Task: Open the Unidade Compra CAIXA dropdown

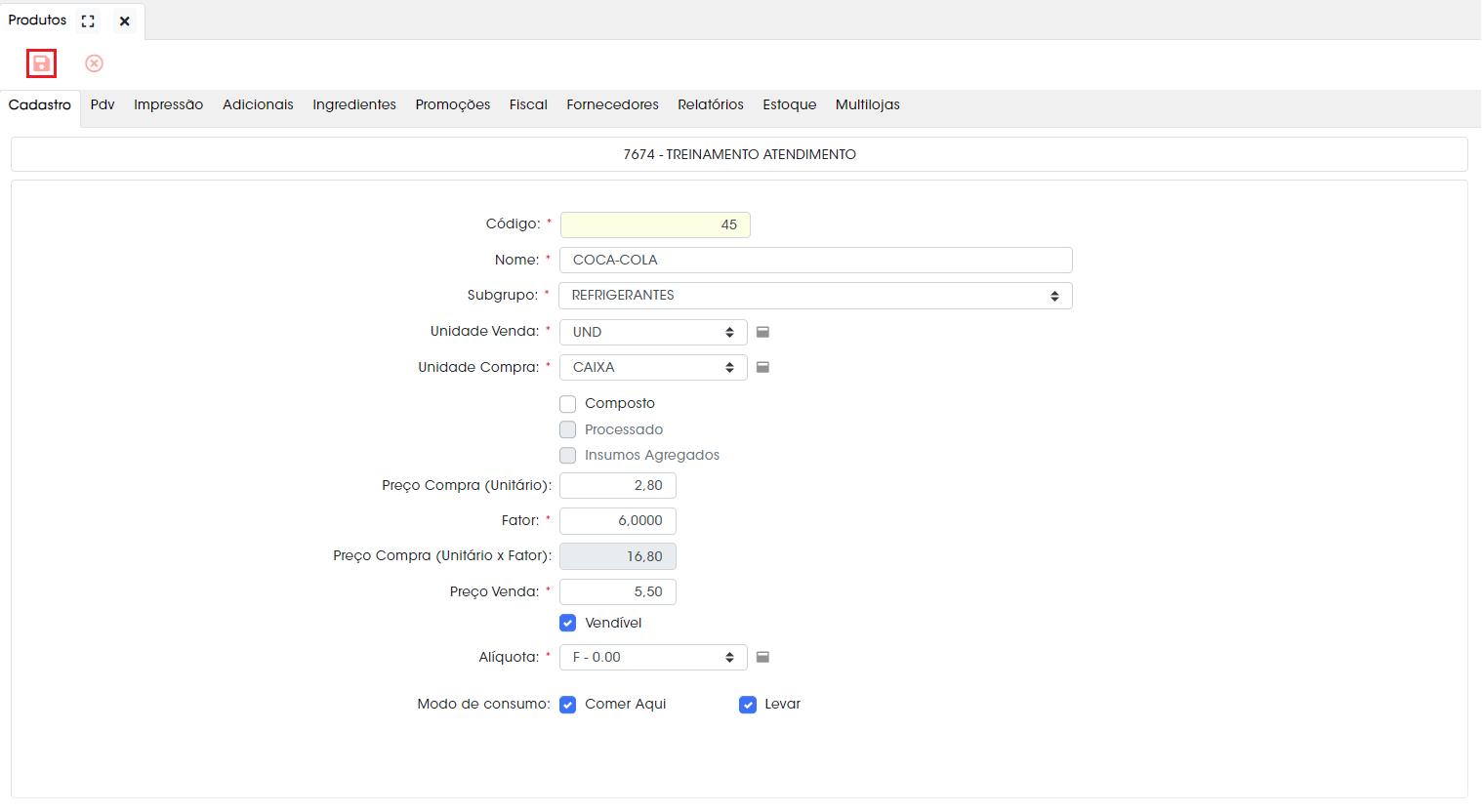Action: (x=653, y=367)
